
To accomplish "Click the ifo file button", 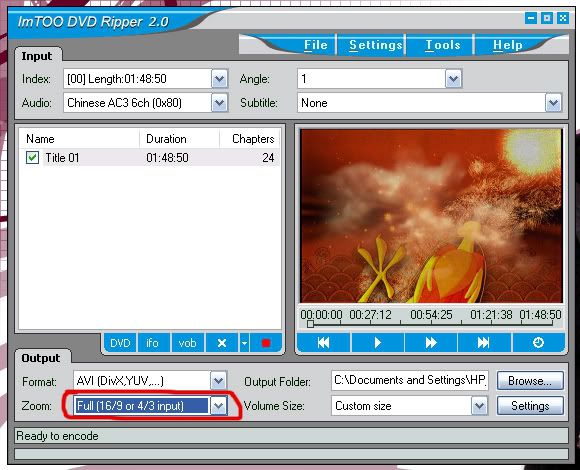I will pos(153,343).
